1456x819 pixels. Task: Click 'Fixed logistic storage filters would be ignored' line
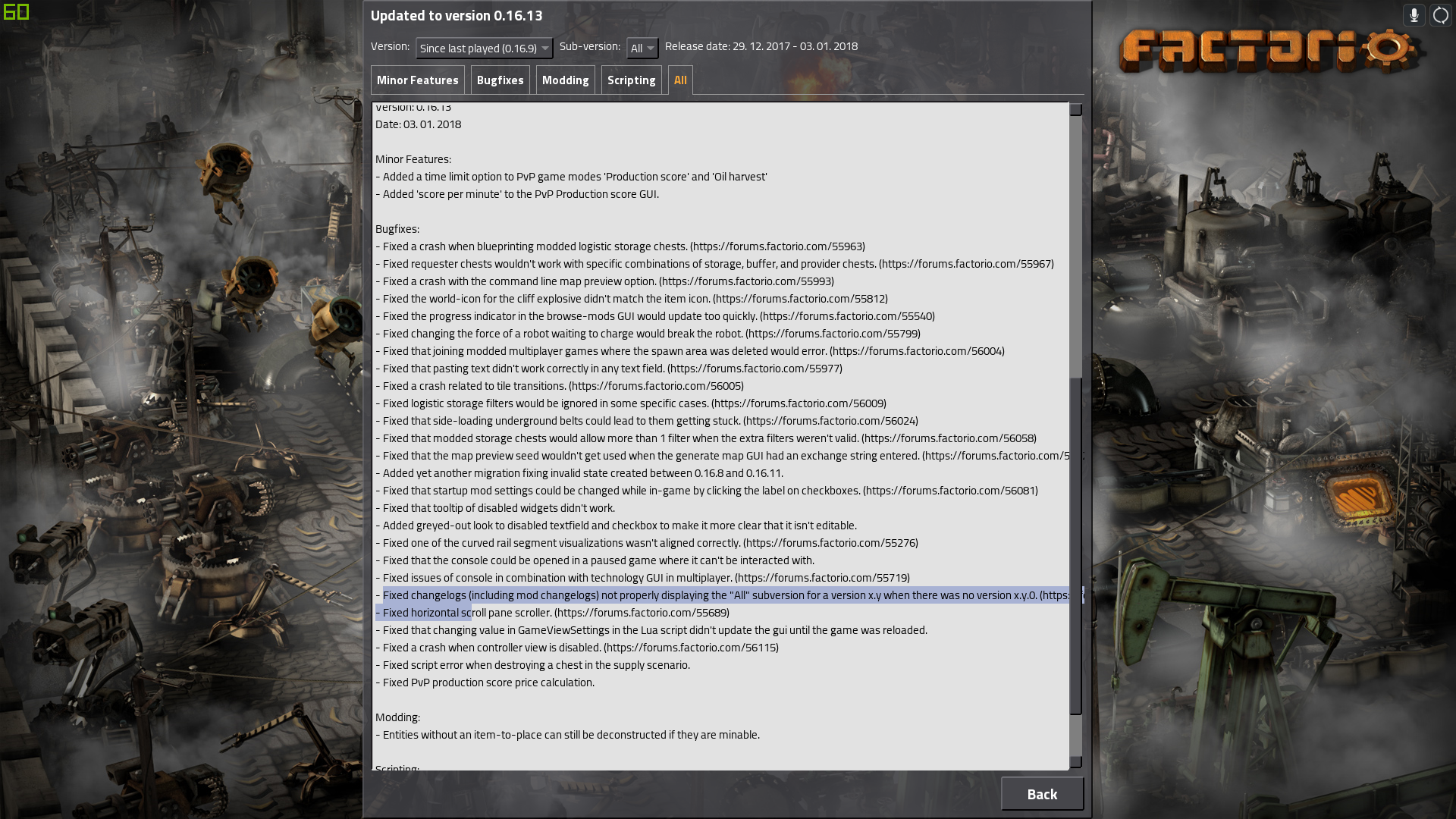630,403
